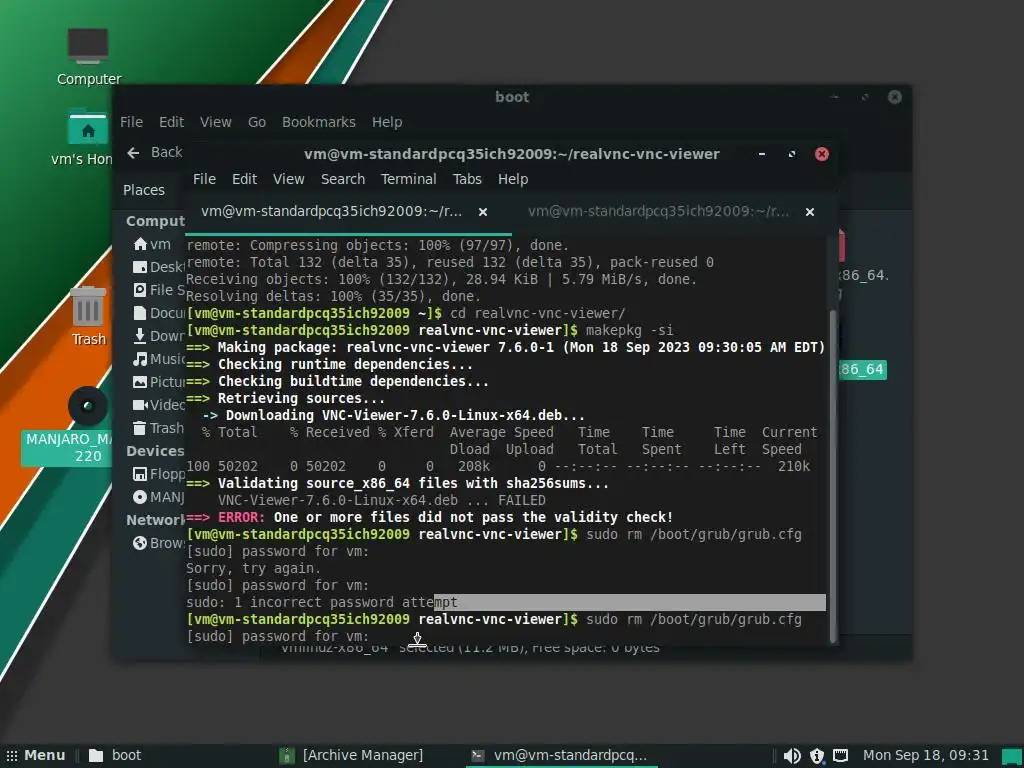1024x768 pixels.
Task: Open Terminal menu in terminal window
Action: click(x=409, y=179)
